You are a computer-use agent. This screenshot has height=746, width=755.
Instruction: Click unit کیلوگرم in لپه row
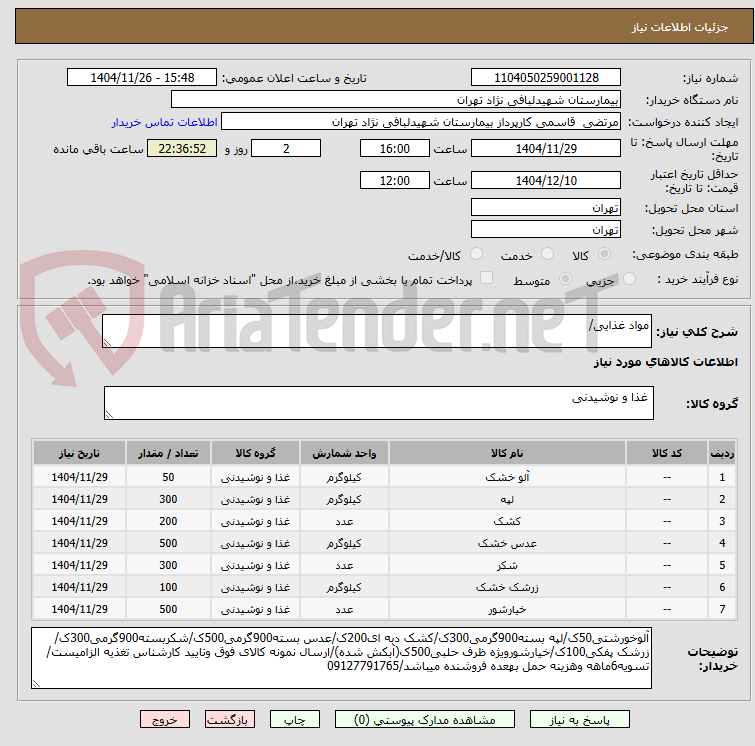coord(344,499)
